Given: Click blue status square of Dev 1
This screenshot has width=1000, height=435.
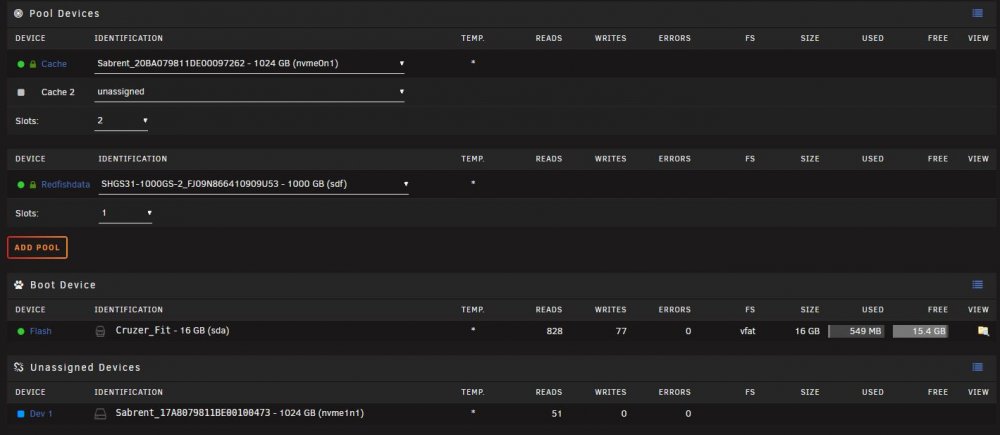Looking at the screenshot, I should coord(21,414).
